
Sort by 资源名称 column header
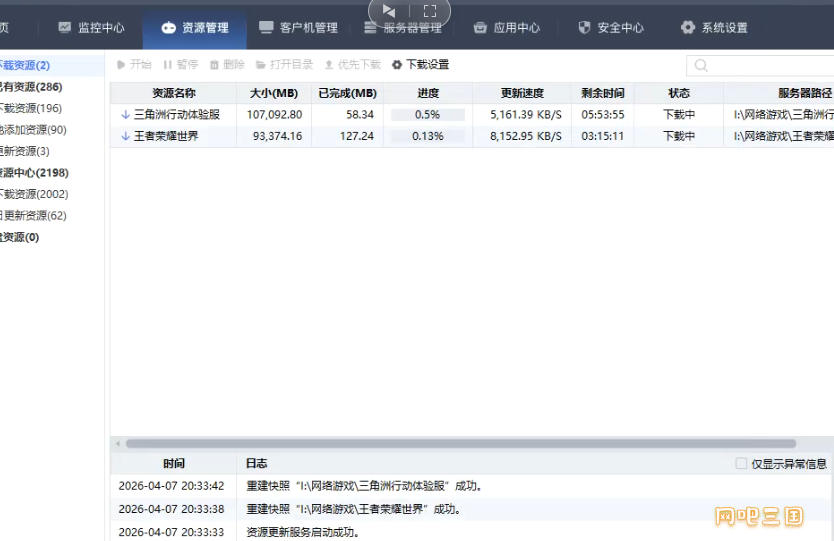[174, 93]
